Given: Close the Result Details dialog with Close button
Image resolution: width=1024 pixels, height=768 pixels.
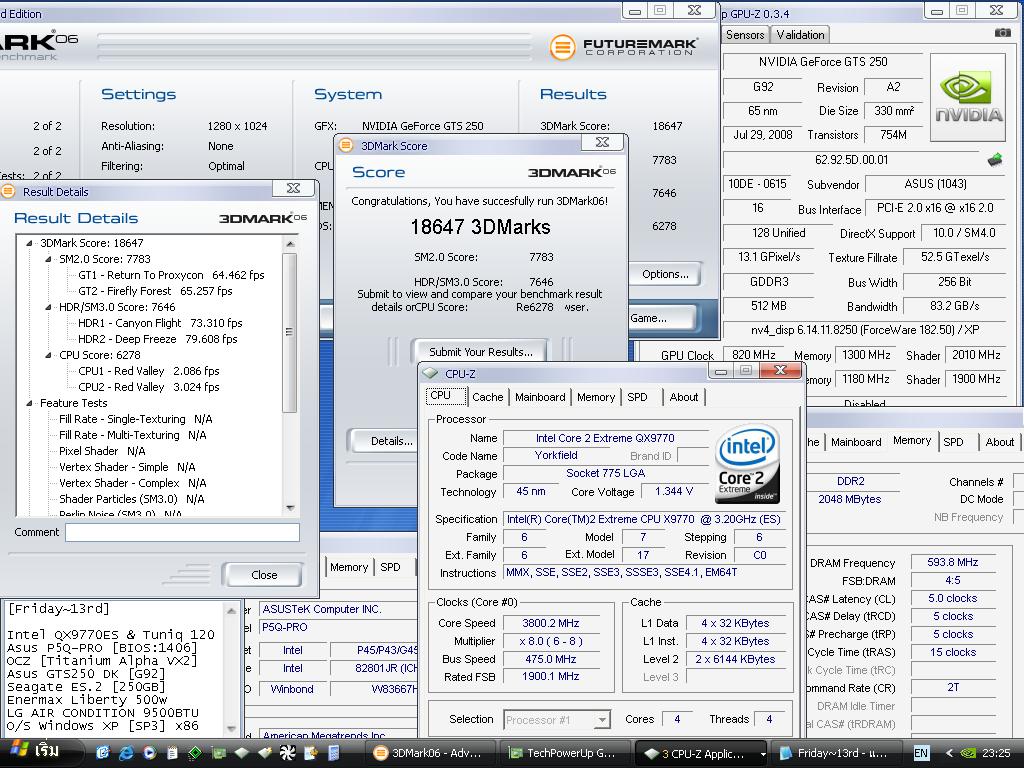Looking at the screenshot, I should click(x=264, y=575).
